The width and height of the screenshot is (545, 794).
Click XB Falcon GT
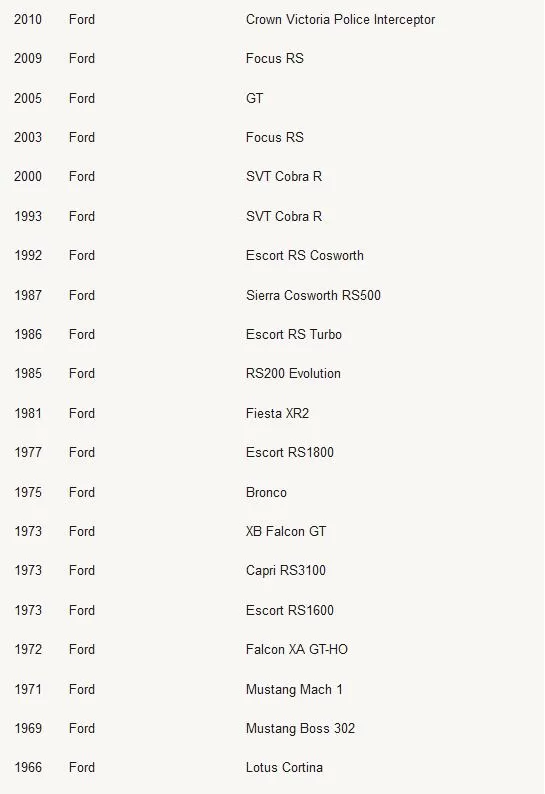286,531
